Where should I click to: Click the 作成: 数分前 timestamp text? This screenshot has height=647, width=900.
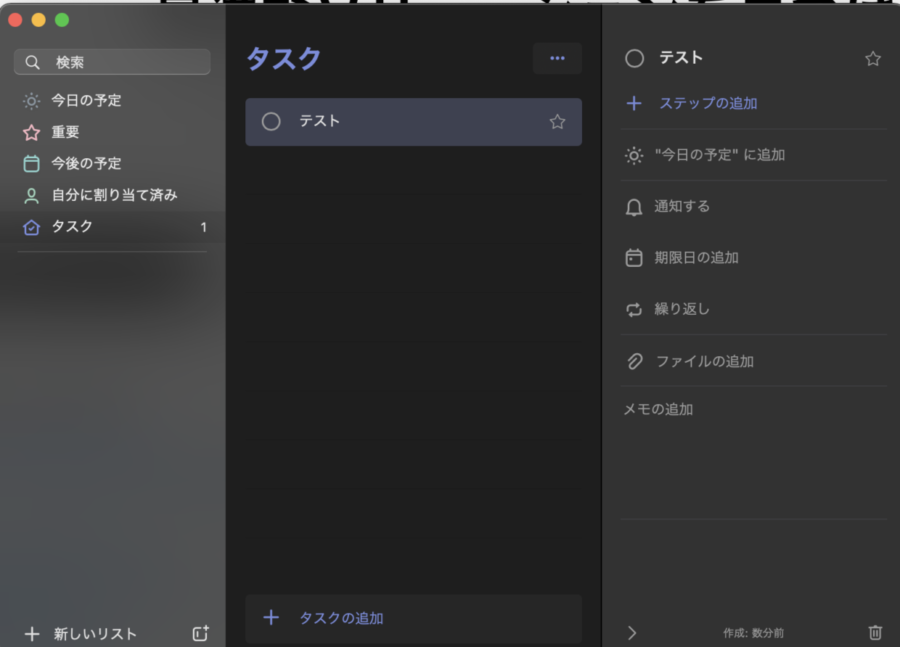click(753, 633)
